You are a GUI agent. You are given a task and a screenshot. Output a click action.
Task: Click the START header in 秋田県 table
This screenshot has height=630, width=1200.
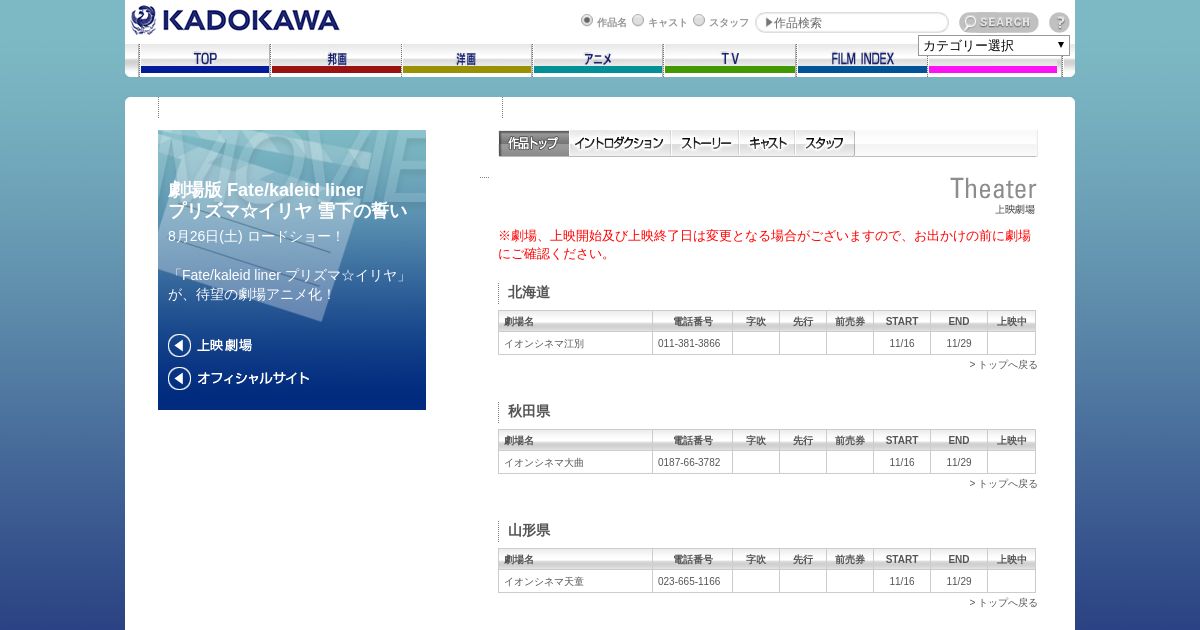(x=902, y=440)
